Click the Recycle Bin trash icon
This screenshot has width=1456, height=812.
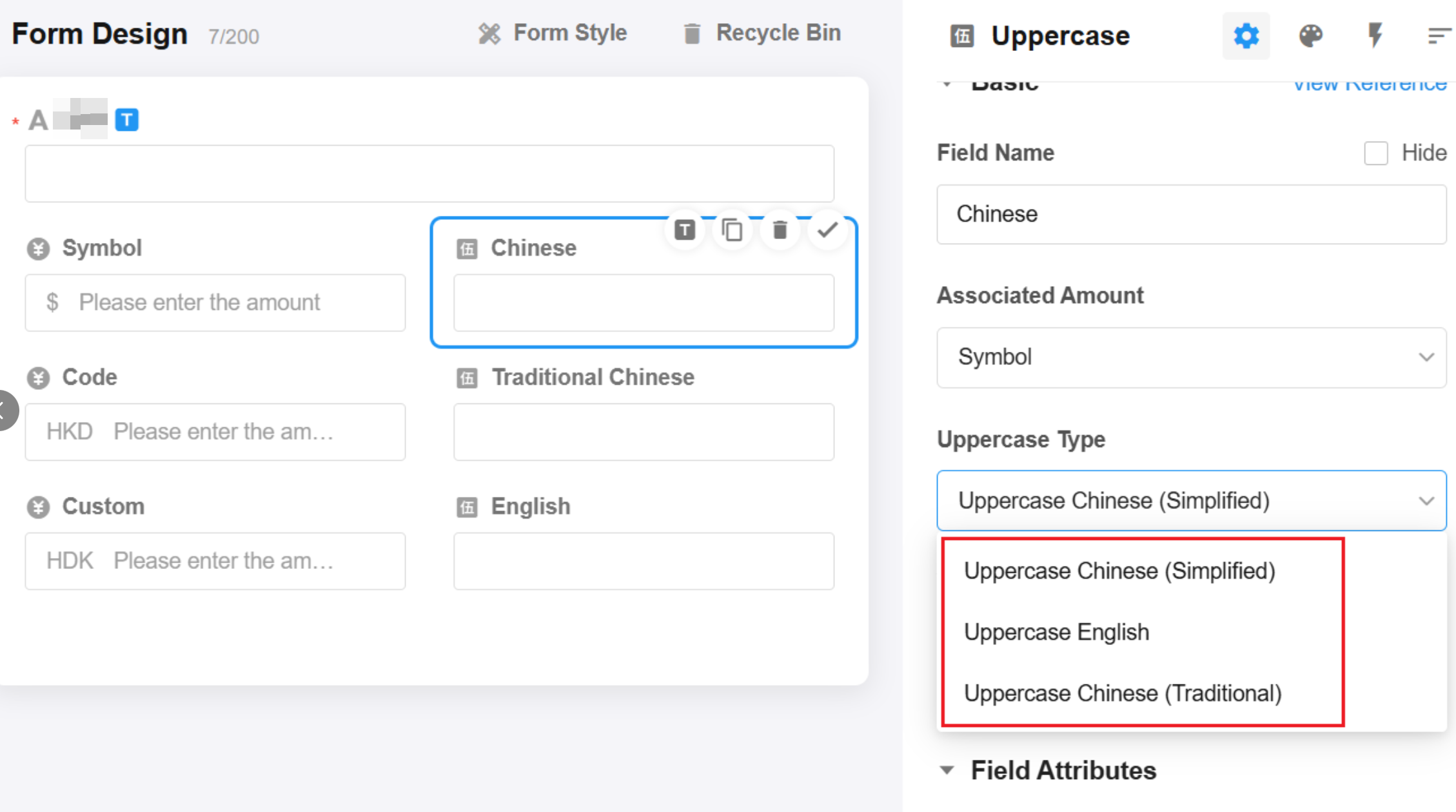692,34
